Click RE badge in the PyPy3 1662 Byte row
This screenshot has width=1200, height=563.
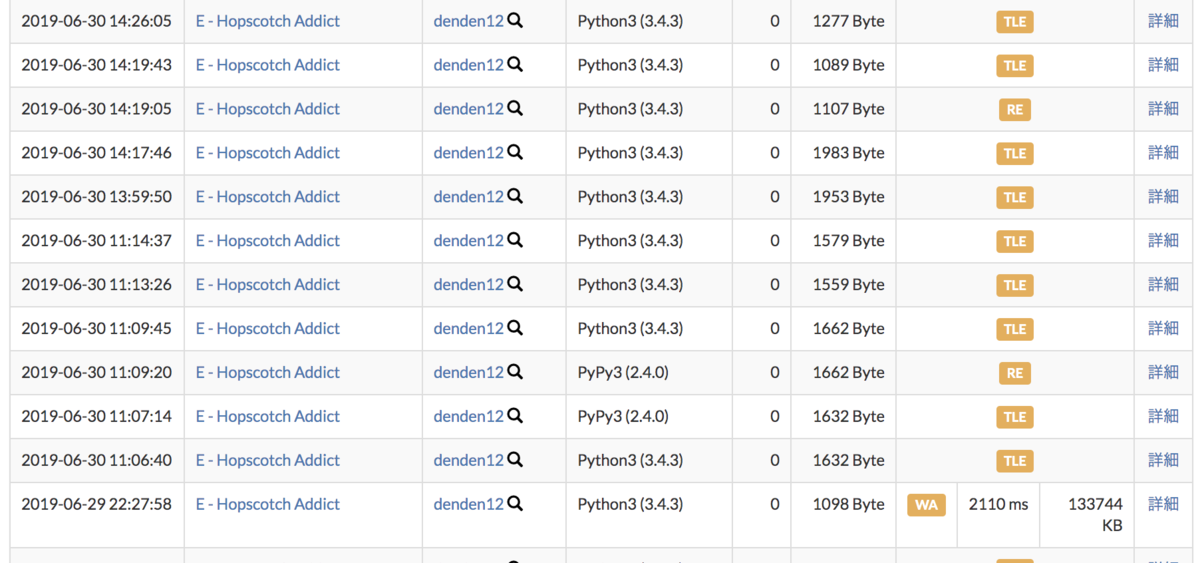(x=1014, y=373)
